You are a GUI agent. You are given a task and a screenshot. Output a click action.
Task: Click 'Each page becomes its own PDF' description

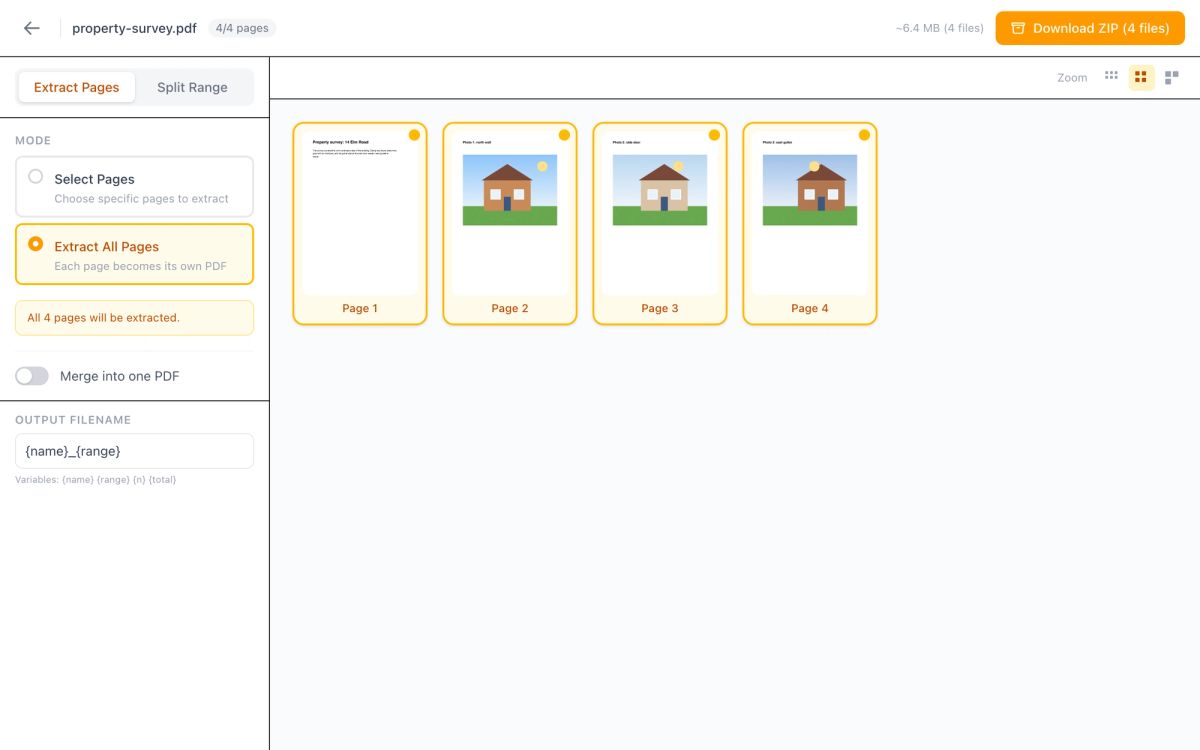(x=141, y=266)
